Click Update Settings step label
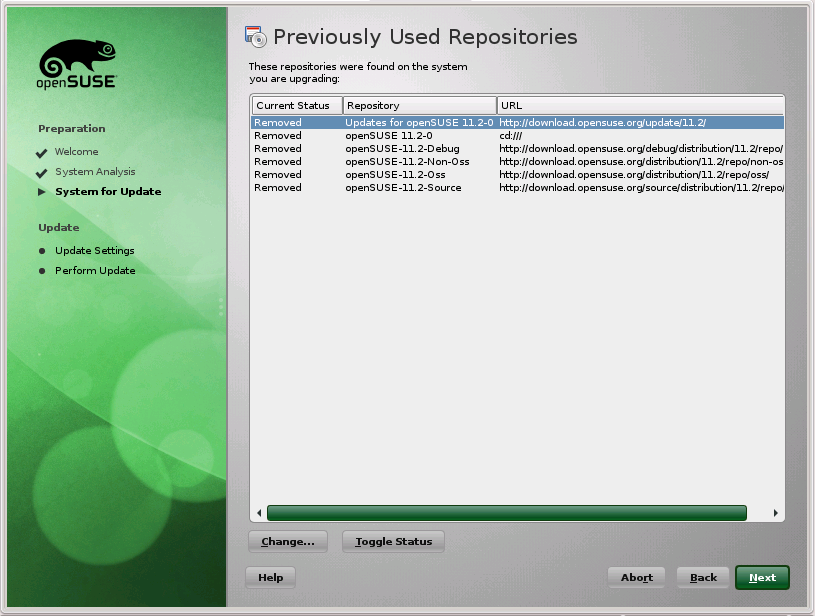This screenshot has width=815, height=616. pyautogui.click(x=95, y=251)
